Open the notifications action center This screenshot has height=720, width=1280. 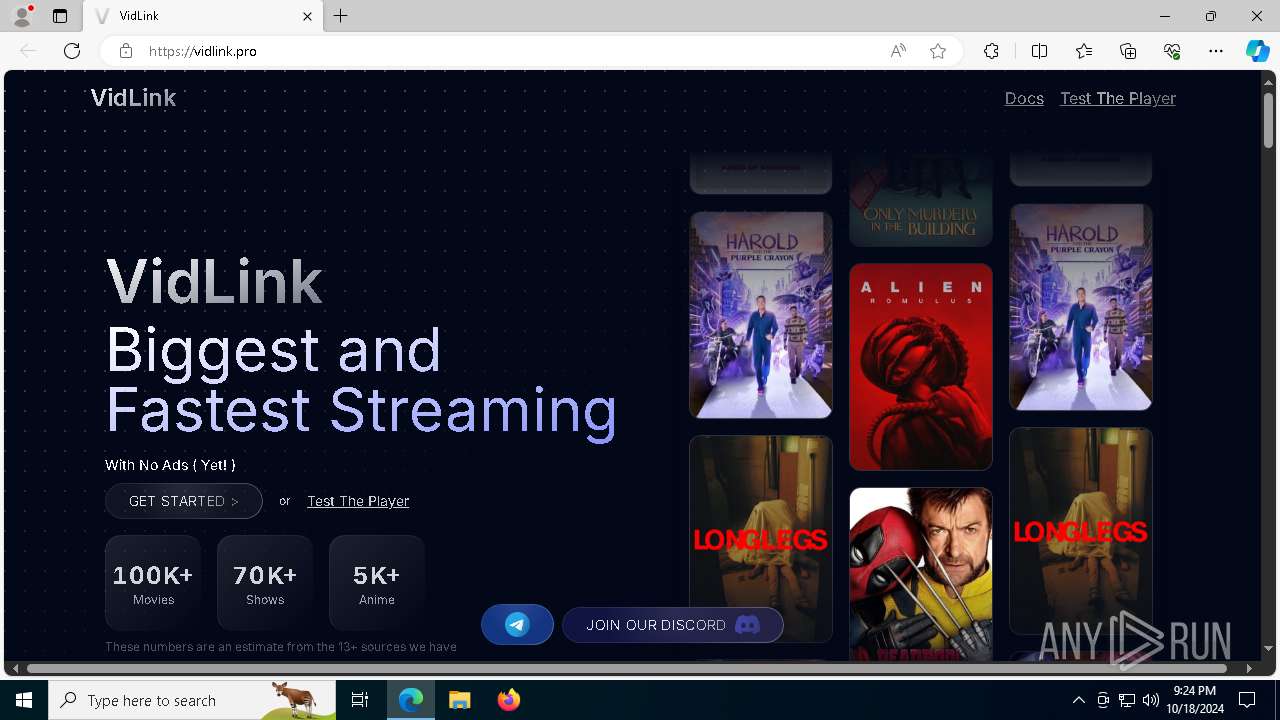pos(1247,700)
